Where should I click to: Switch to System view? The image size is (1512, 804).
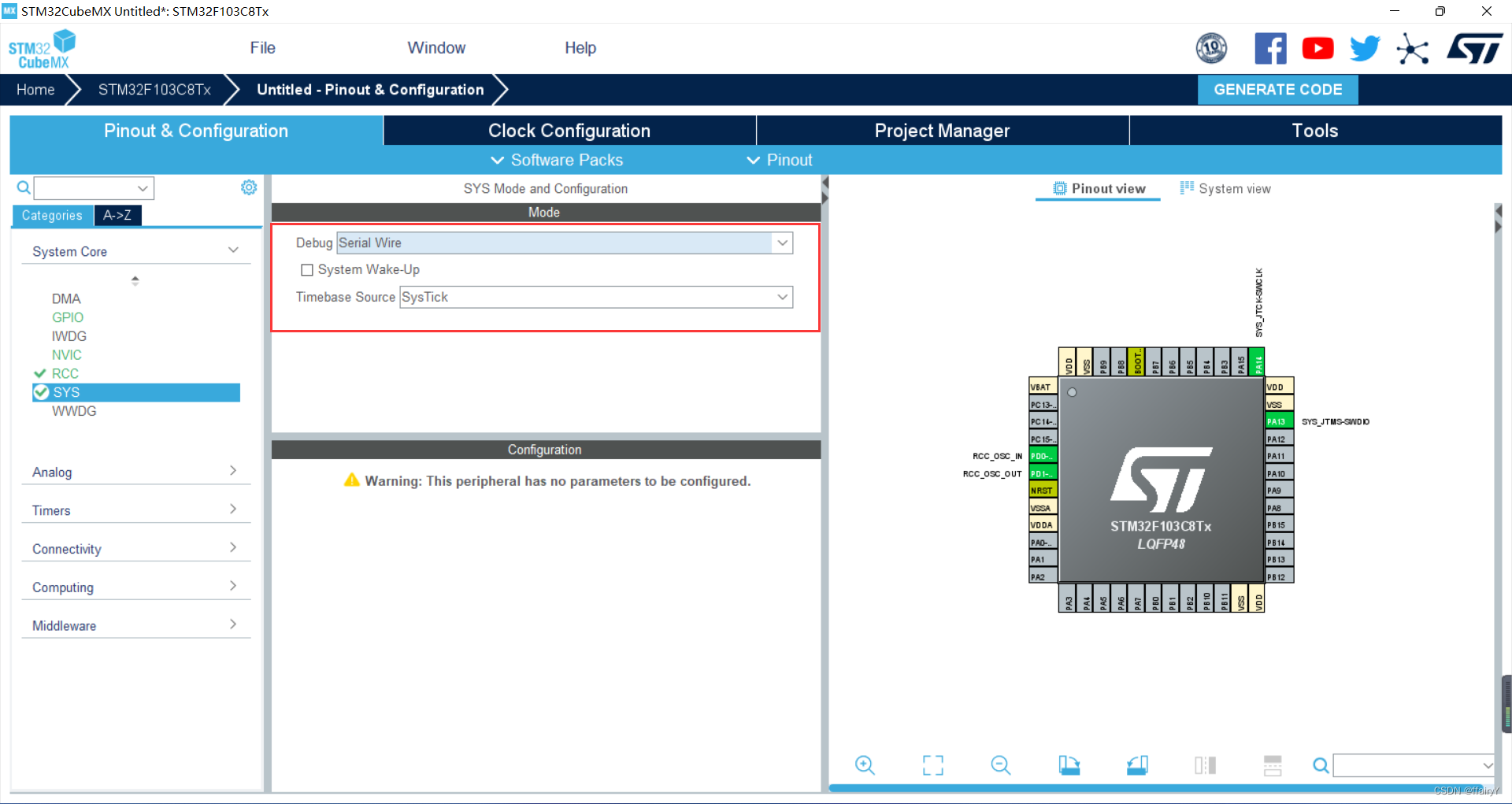point(1225,188)
